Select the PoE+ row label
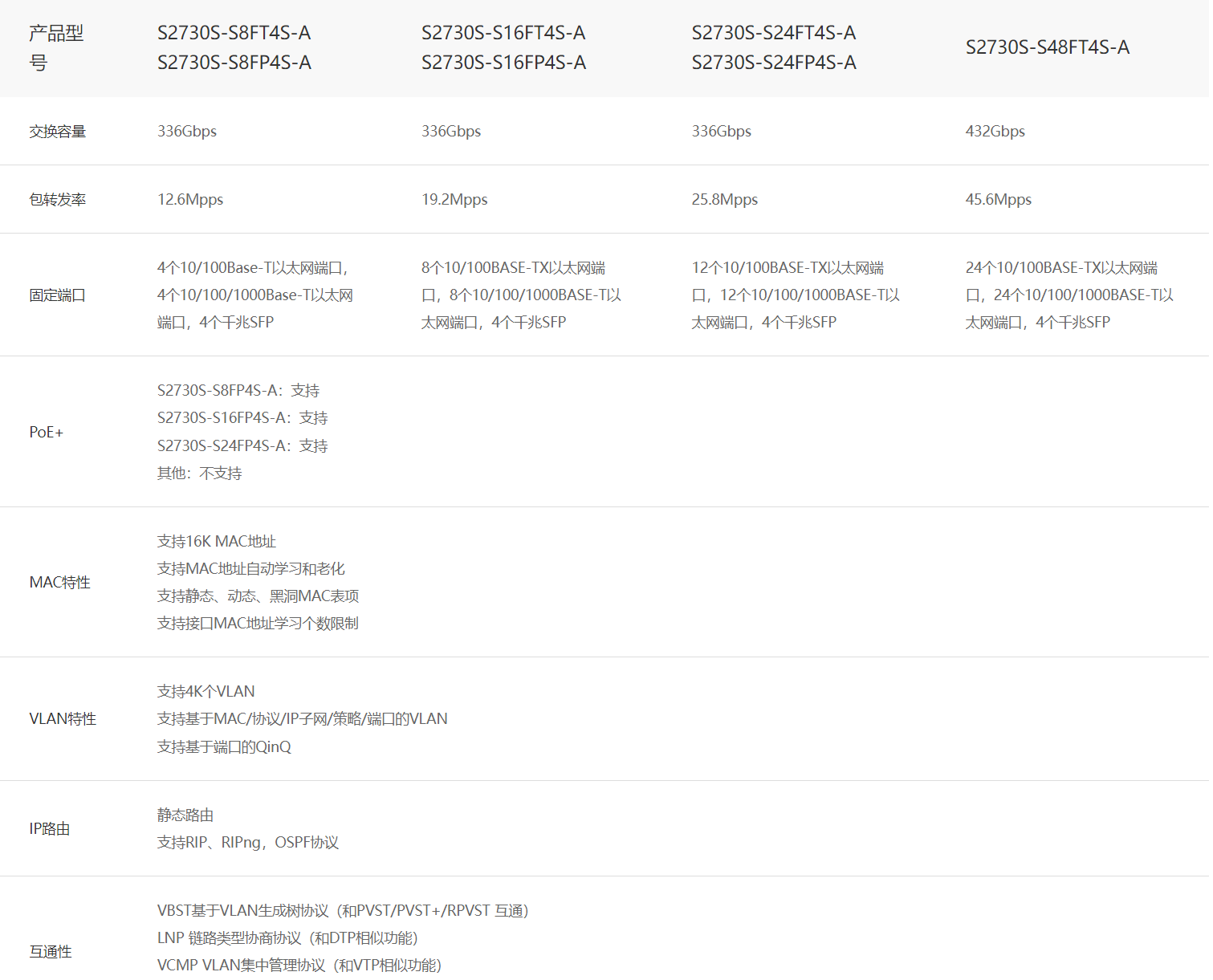 tap(46, 433)
